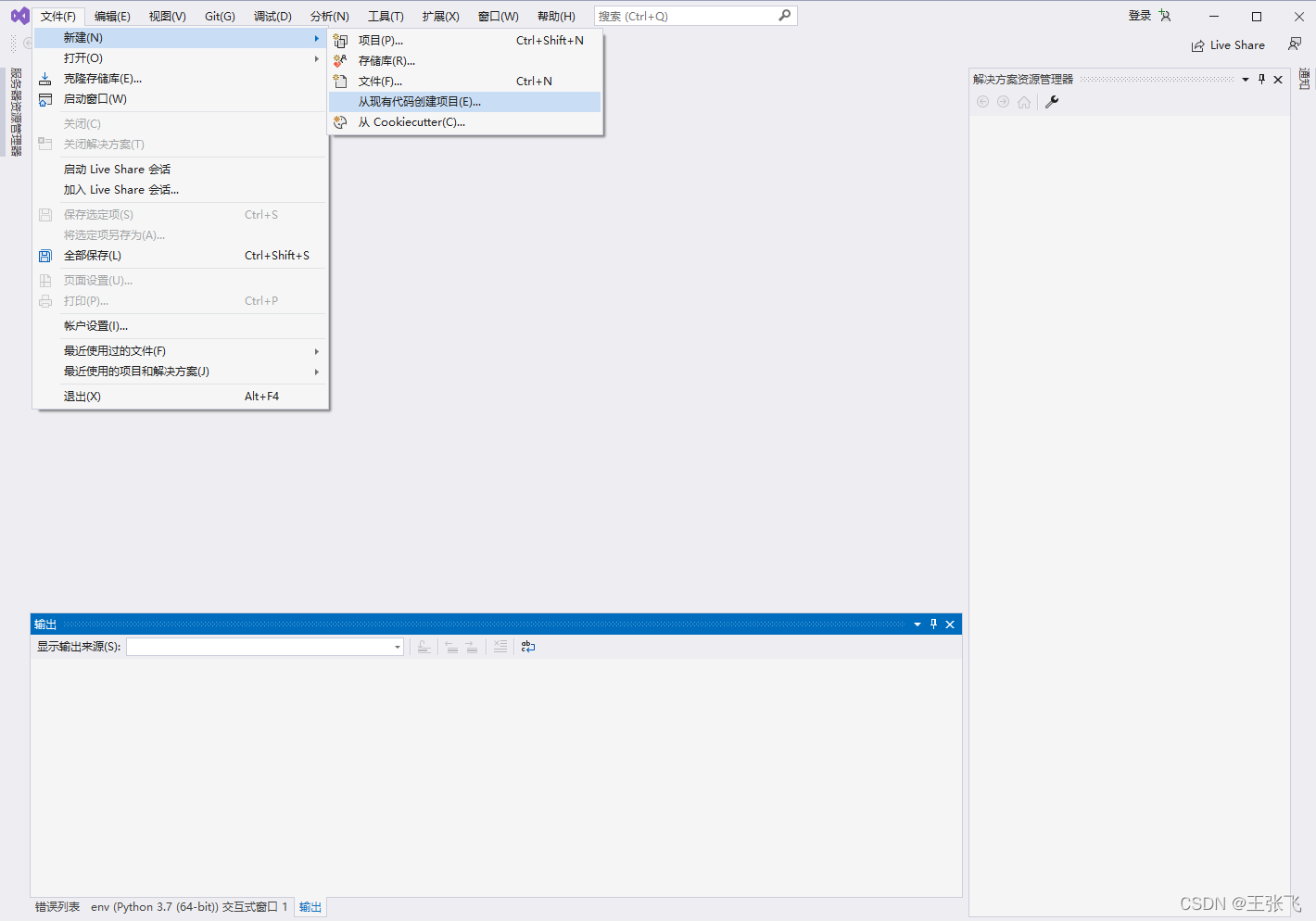Open the 工具(T) menu
The image size is (1316, 921).
tap(386, 17)
